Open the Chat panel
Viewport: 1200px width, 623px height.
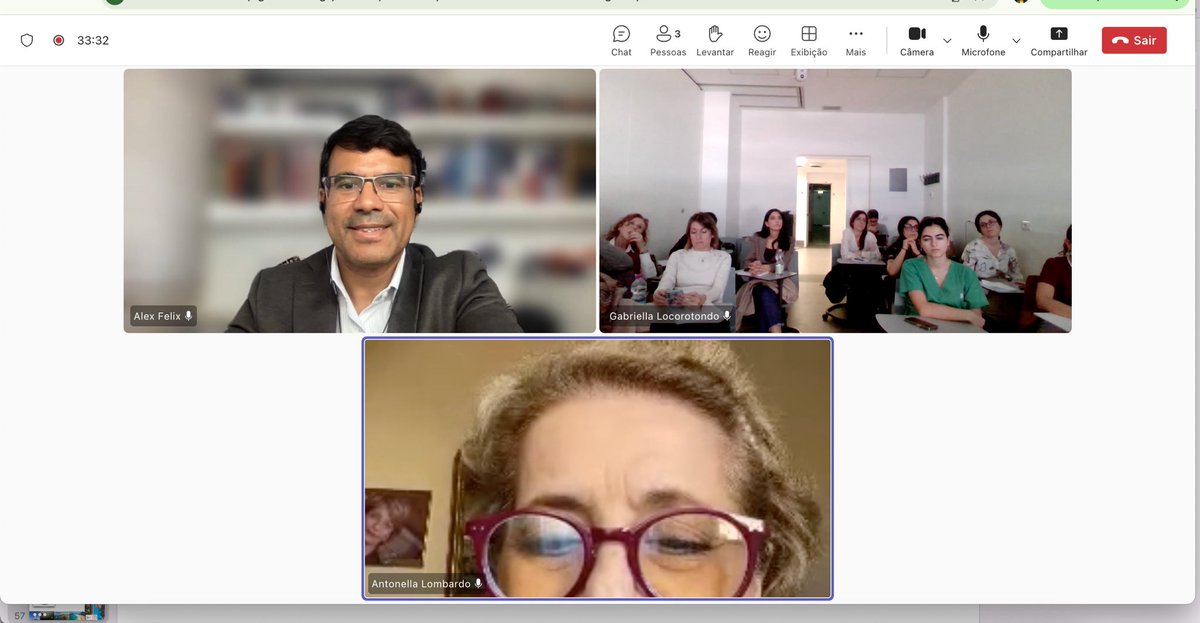621,40
